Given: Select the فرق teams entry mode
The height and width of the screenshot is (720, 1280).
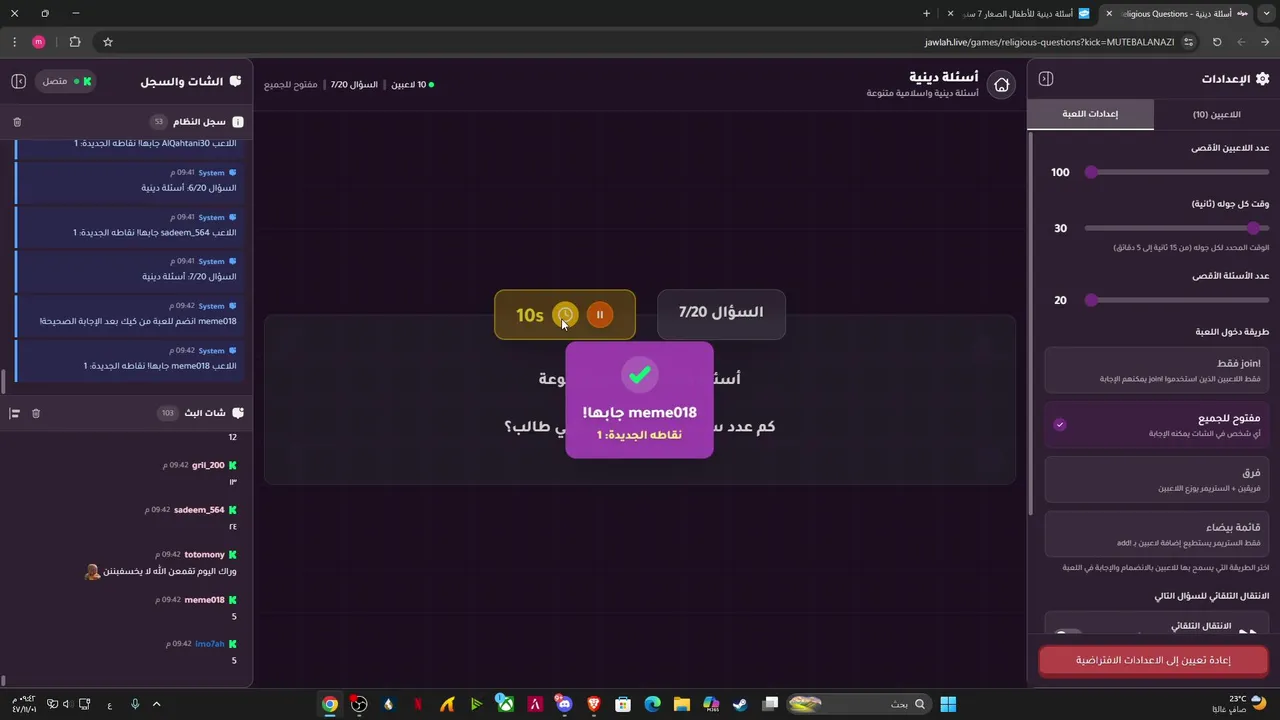Looking at the screenshot, I should pyautogui.click(x=1157, y=479).
